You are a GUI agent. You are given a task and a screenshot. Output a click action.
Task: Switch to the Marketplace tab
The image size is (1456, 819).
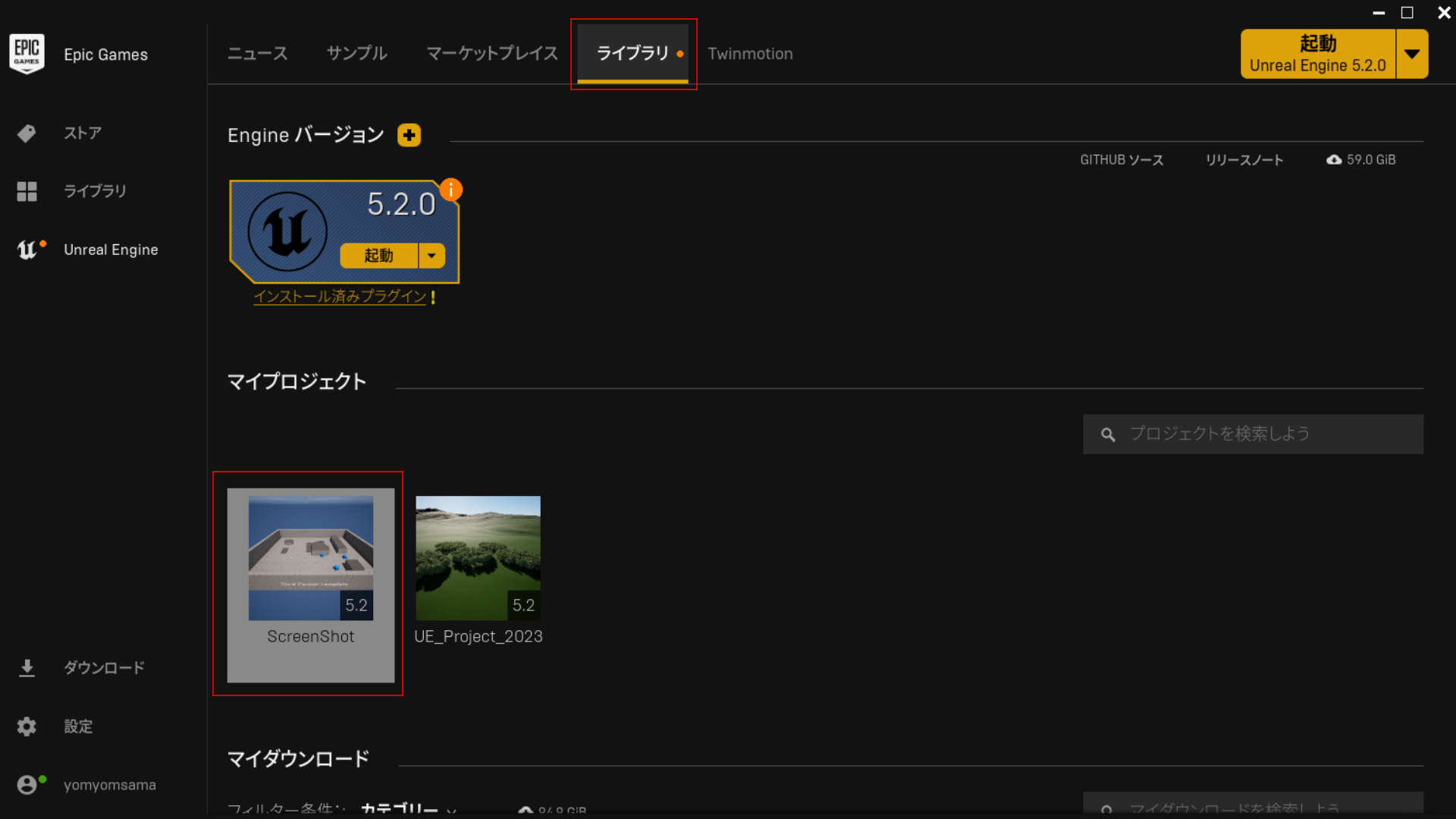(x=492, y=54)
